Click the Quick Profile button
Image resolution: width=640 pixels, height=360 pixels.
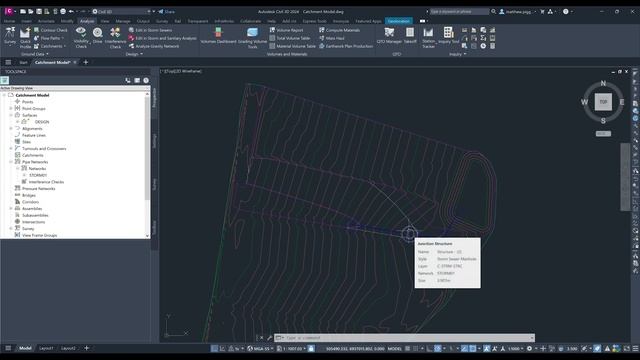pos(25,38)
